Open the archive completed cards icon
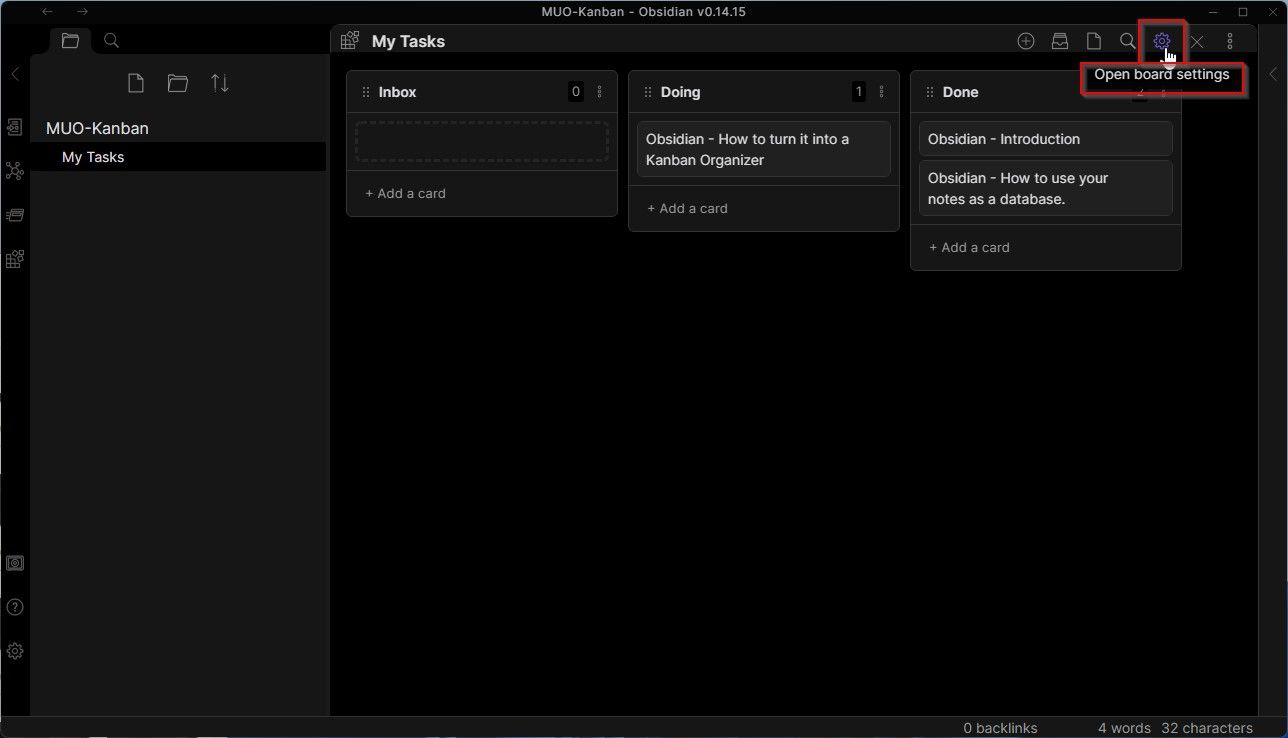The width and height of the screenshot is (1288, 738). [x=1060, y=41]
